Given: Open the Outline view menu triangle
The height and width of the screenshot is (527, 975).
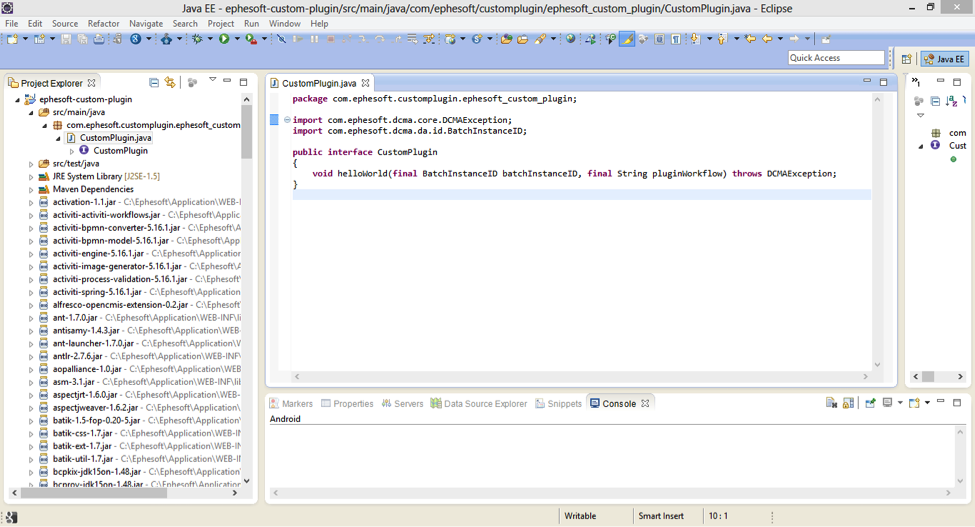Looking at the screenshot, I should point(920,116).
